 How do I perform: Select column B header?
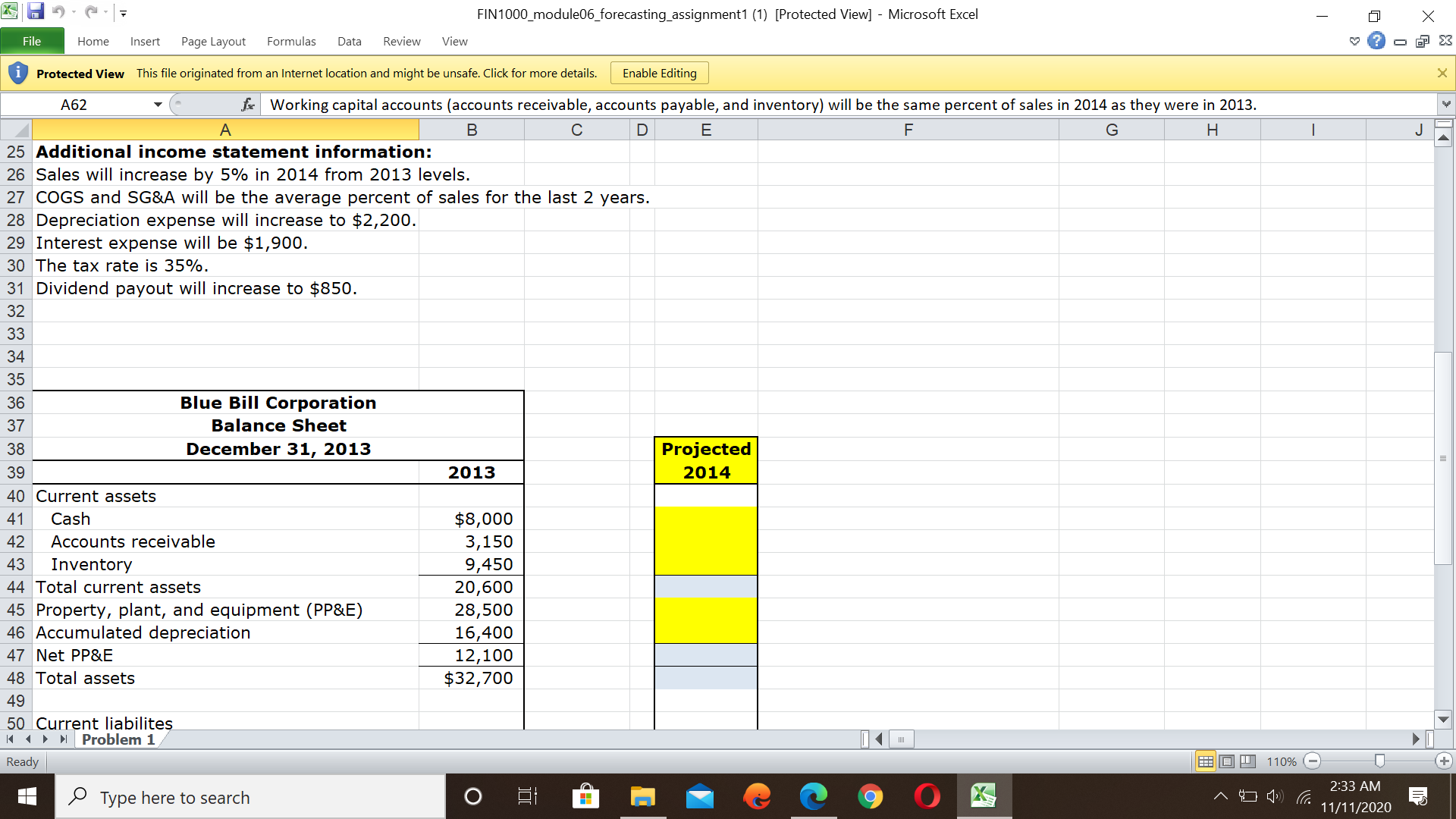[472, 130]
